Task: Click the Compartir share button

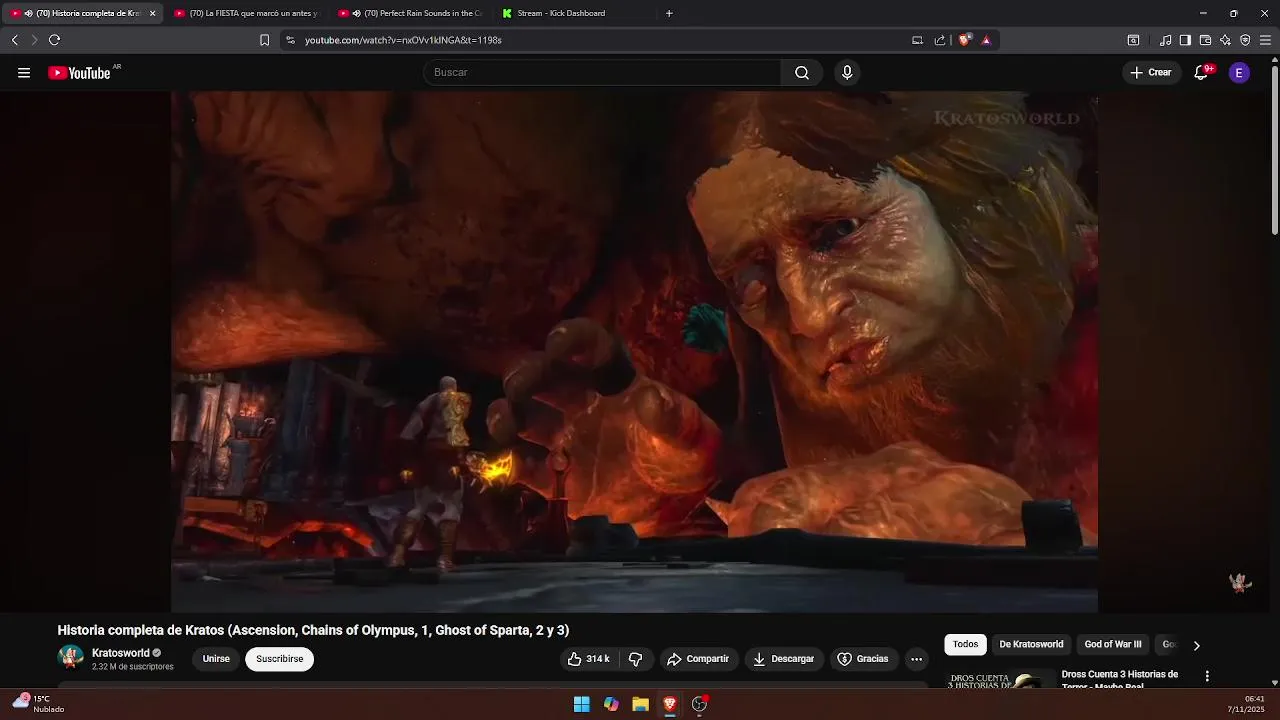Action: (x=698, y=659)
